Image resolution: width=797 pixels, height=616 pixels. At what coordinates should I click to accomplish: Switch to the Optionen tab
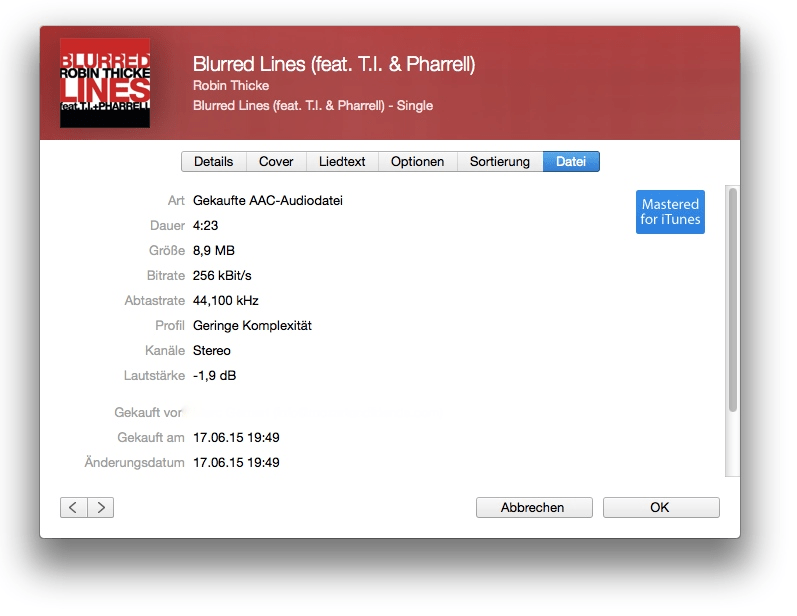(417, 162)
